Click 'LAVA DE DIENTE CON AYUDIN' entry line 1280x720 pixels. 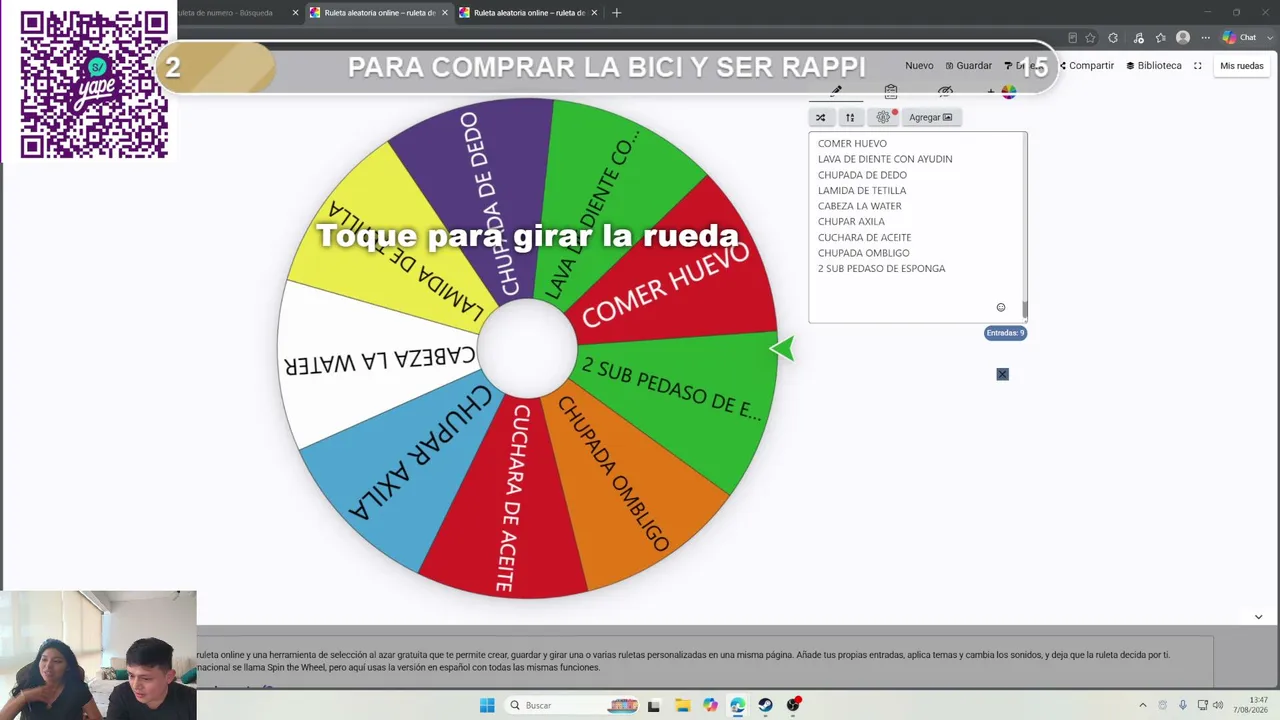[x=885, y=159]
